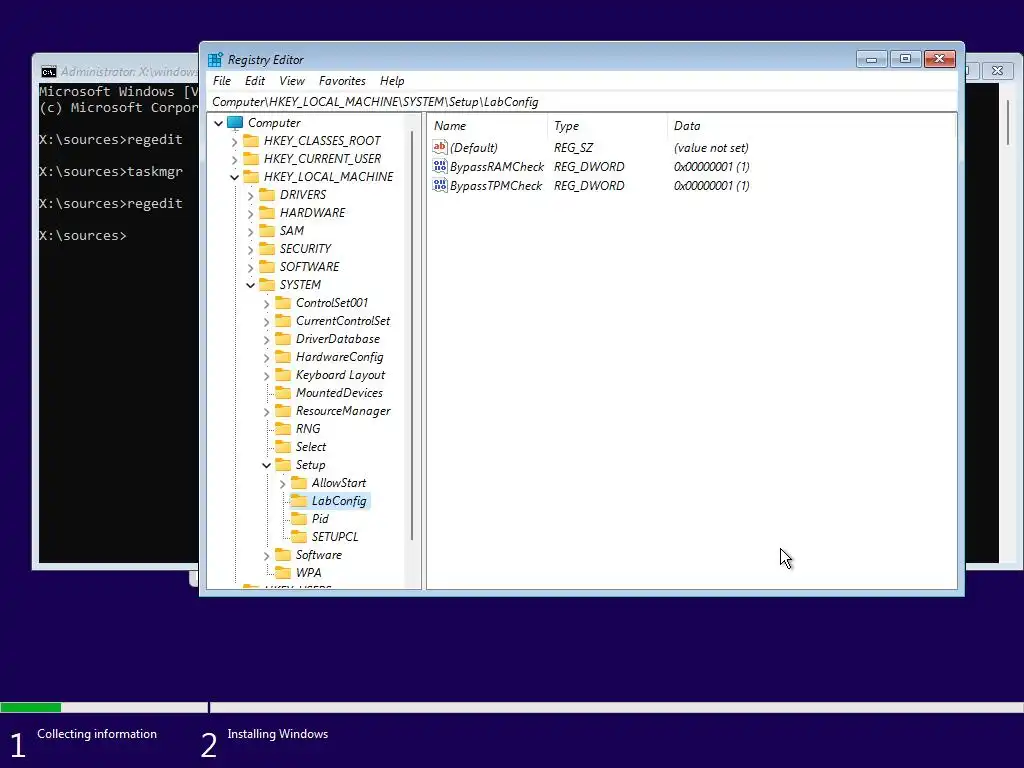
Task: Expand the ControlSet001 key chevron
Action: point(266,304)
